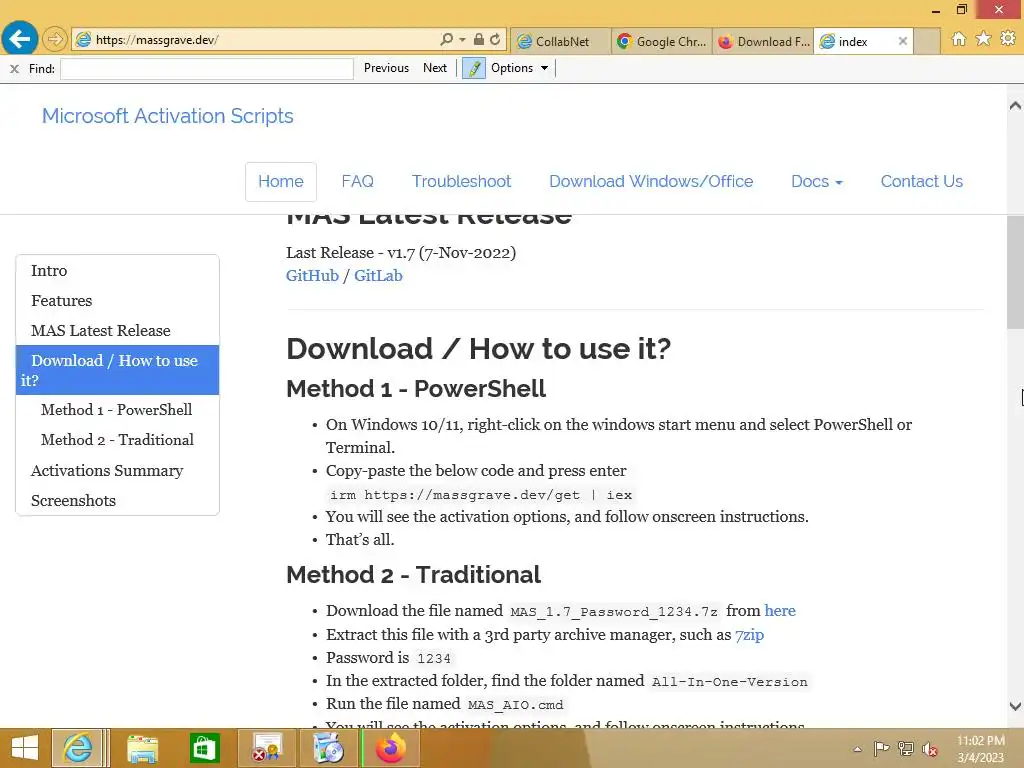Click the search magnifier in address bar
The width and height of the screenshot is (1024, 768).
pyautogui.click(x=447, y=39)
